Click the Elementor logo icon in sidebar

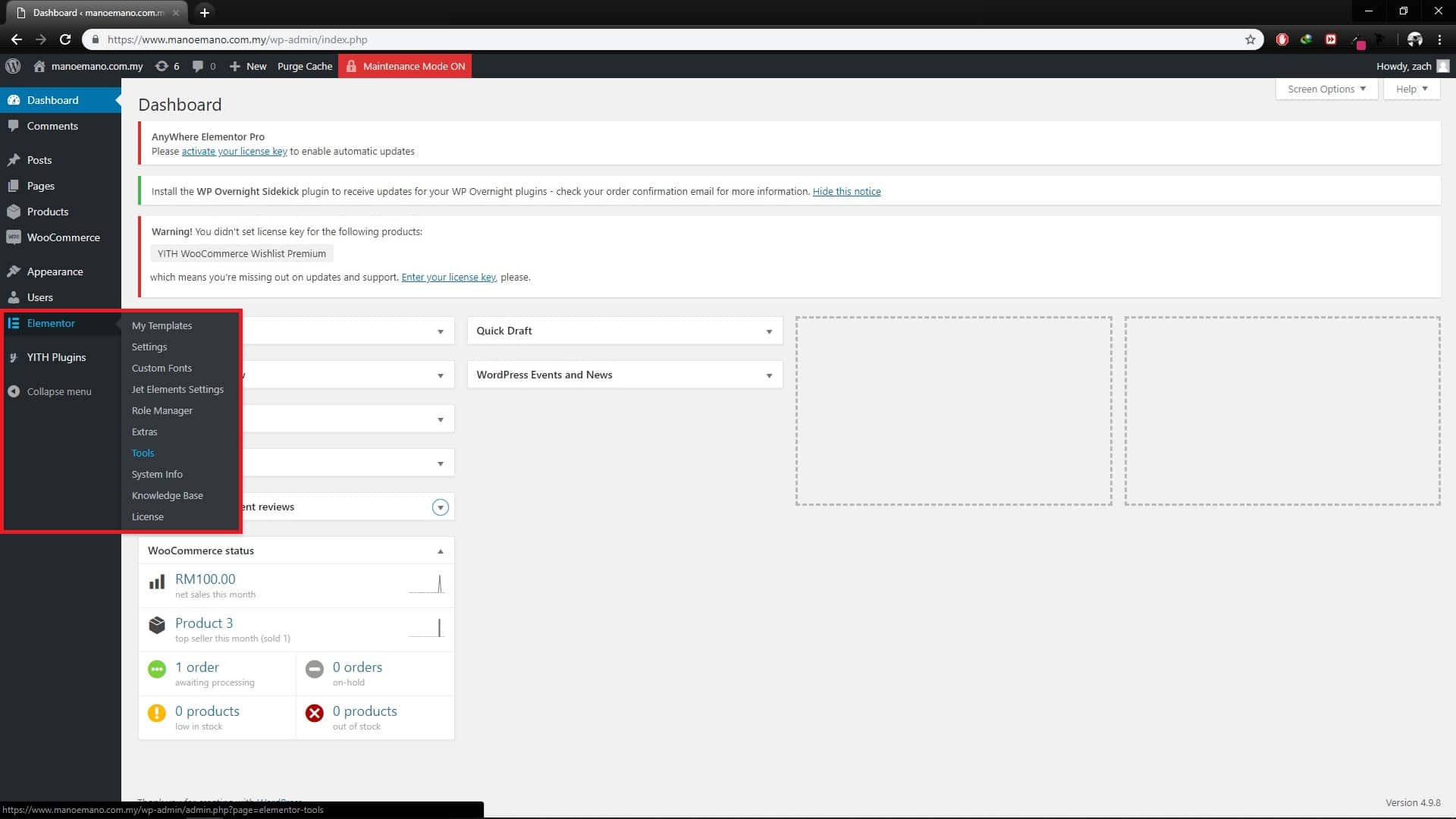(x=14, y=323)
